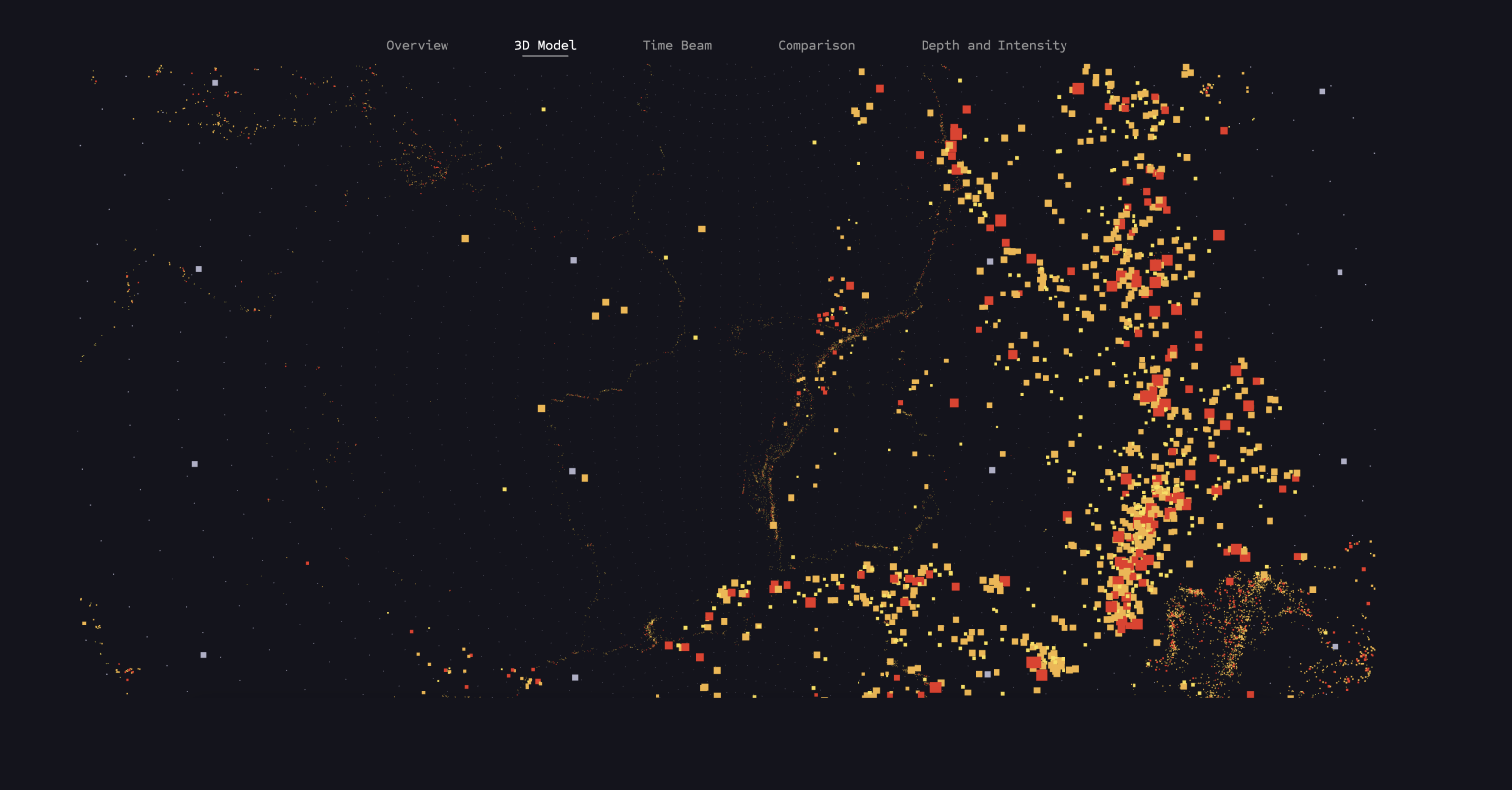Open the Overview tab
The image size is (1512, 790).
coord(417,45)
